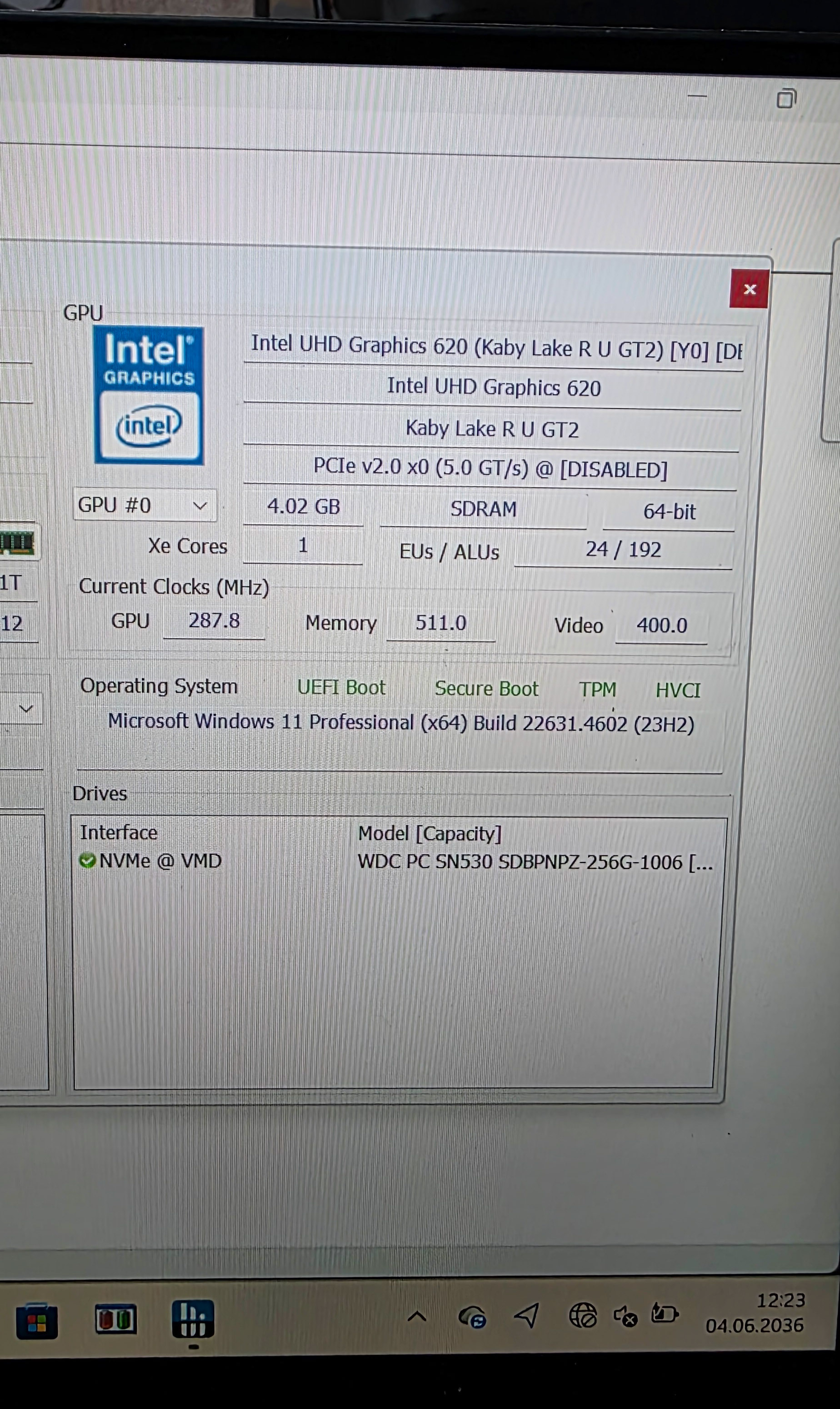Click the battery tray icon
Viewport: 840px width, 1409px height.
click(665, 1314)
